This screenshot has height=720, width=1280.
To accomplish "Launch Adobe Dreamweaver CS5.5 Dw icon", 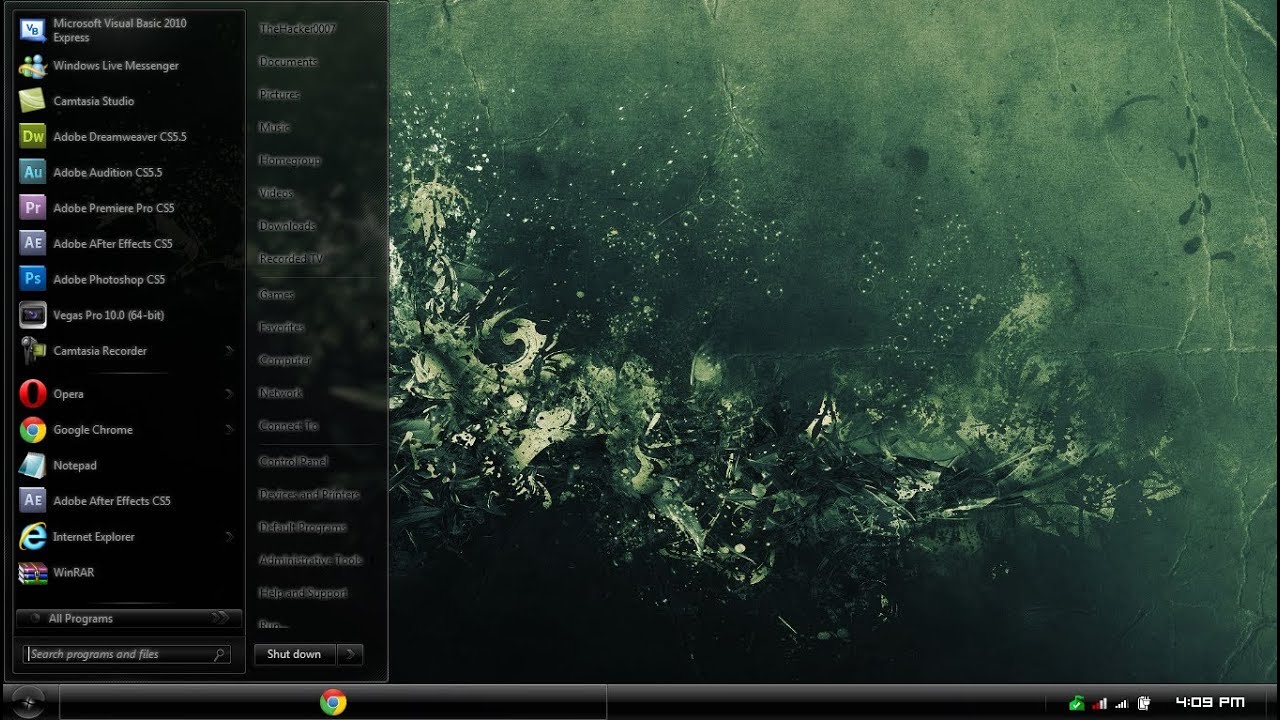I will tap(33, 137).
